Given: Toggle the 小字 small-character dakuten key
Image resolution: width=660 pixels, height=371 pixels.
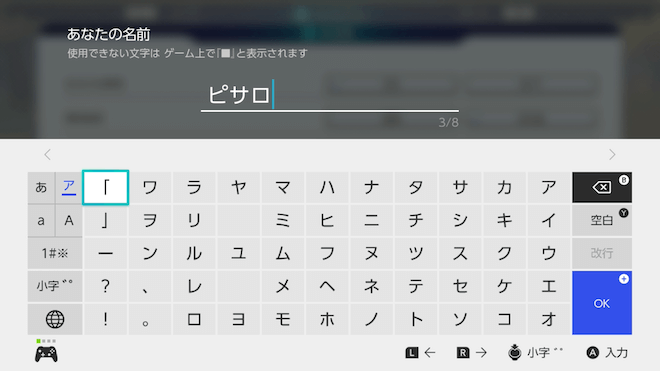Looking at the screenshot, I should (55, 286).
